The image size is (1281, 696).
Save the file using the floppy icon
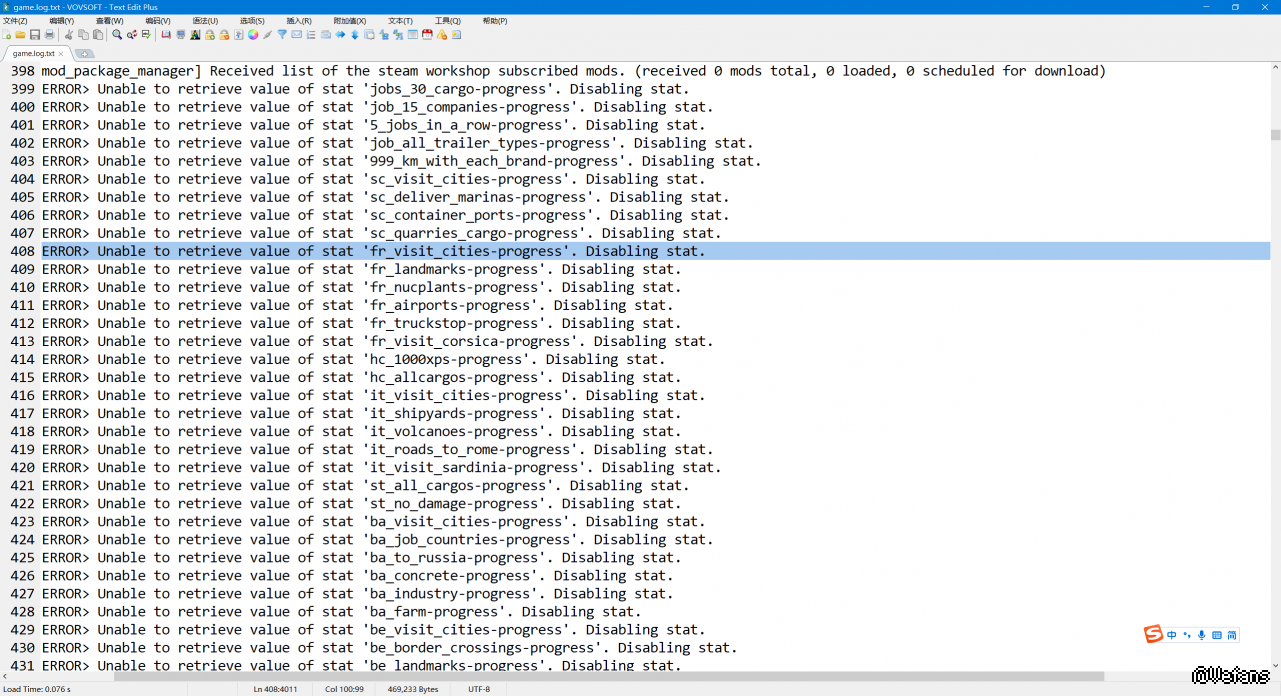(35, 34)
